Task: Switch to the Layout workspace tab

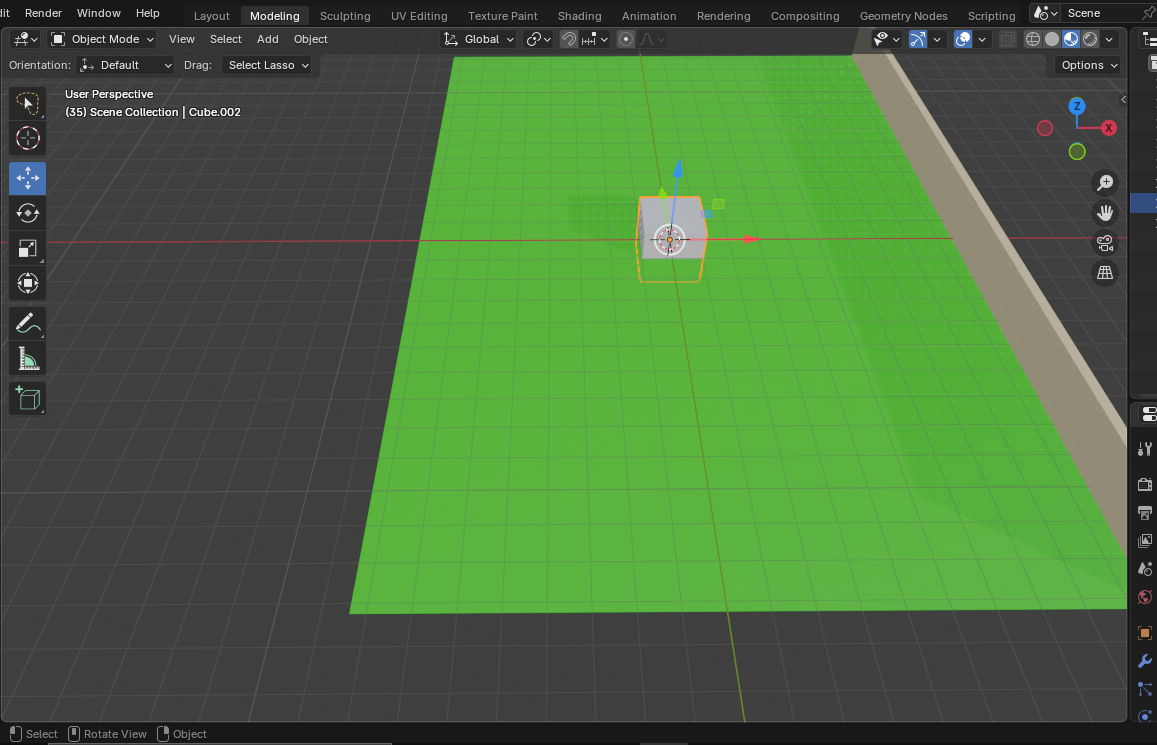Action: tap(212, 15)
